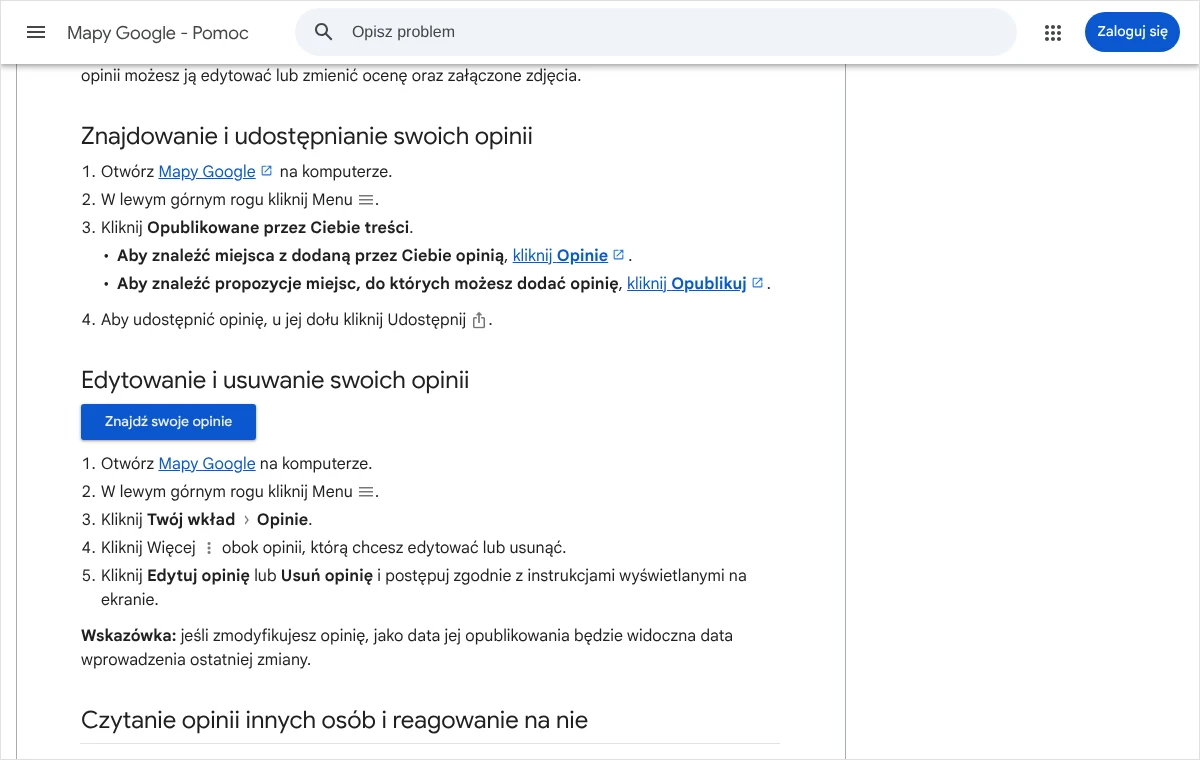
Task: Open Mapy Google link in editing section
Action: click(207, 463)
